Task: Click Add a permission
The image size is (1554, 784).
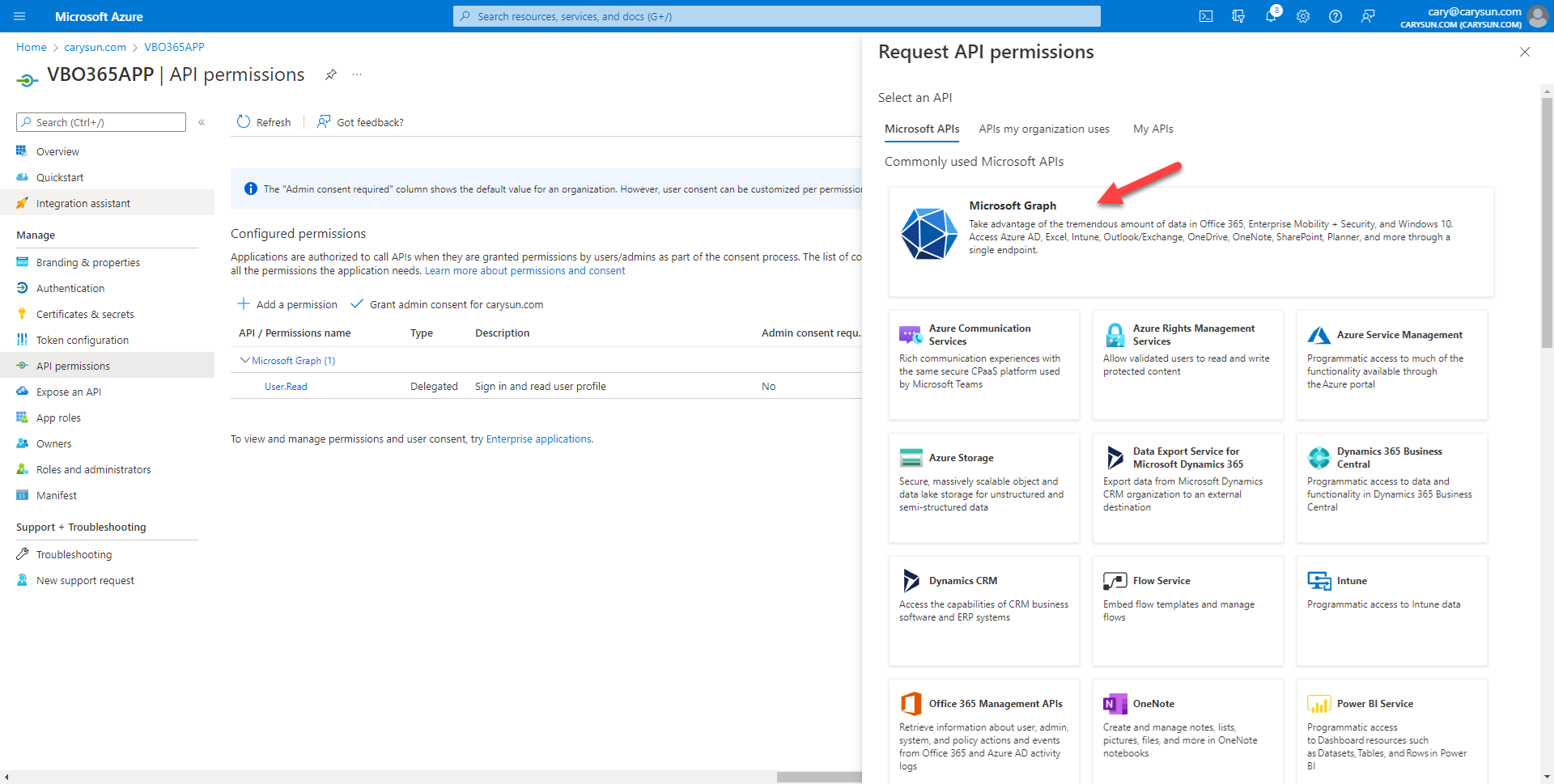Action: [287, 304]
